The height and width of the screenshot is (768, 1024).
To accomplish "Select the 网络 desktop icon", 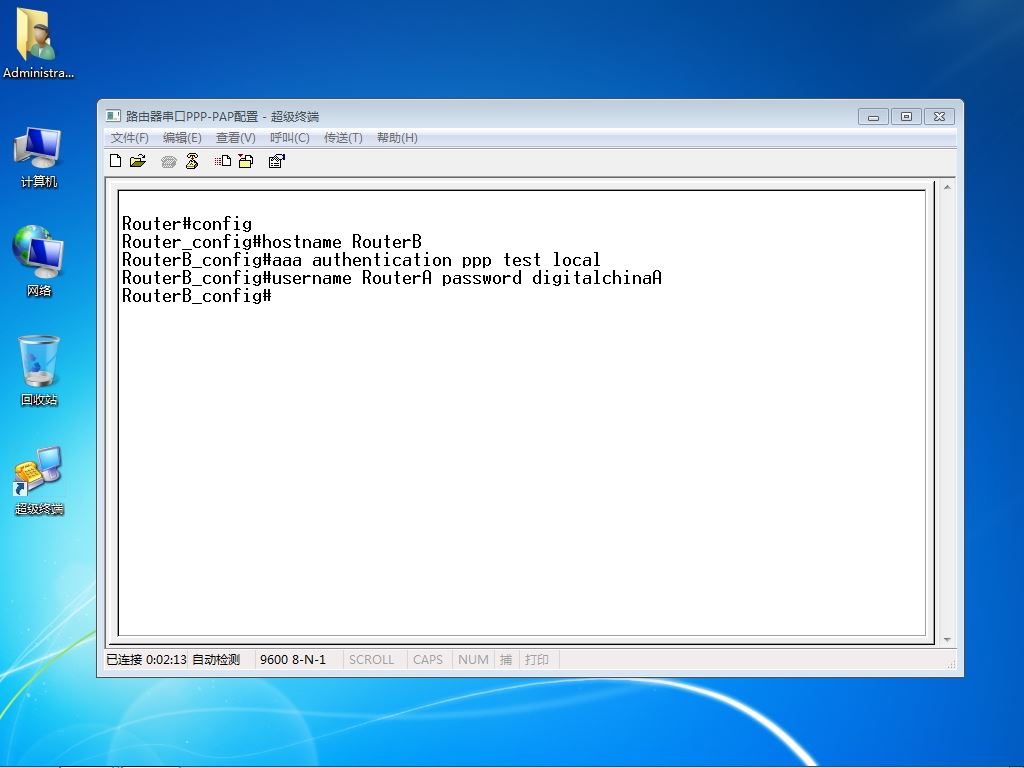I will tap(38, 261).
